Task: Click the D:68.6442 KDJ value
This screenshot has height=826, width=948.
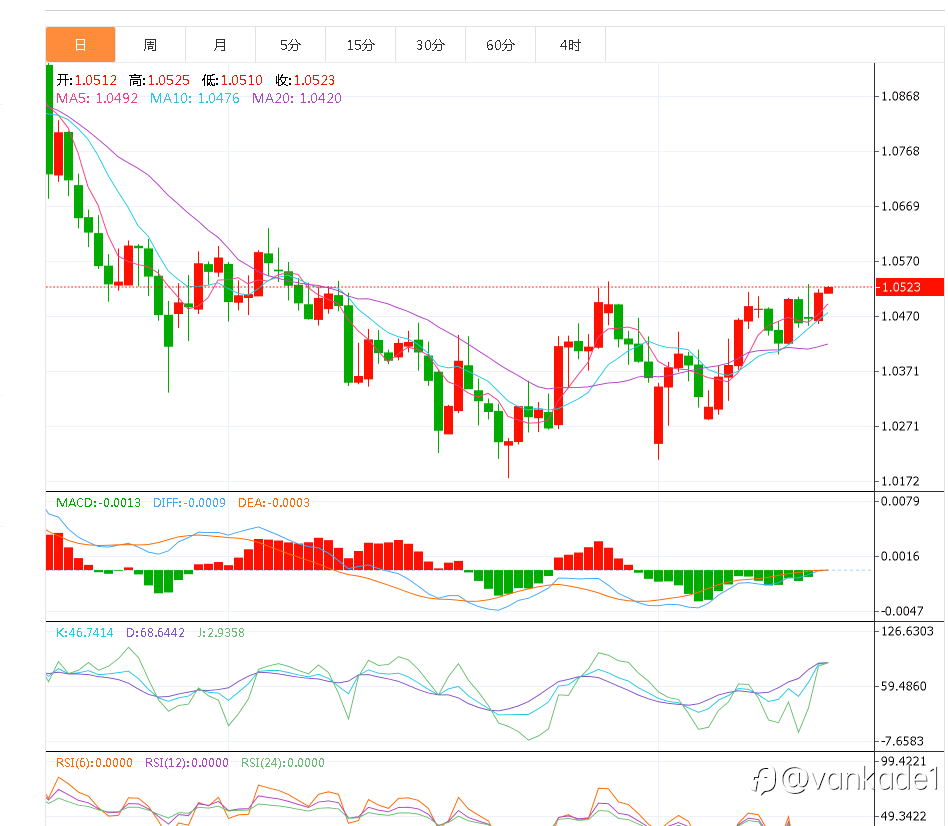Action: tap(155, 633)
